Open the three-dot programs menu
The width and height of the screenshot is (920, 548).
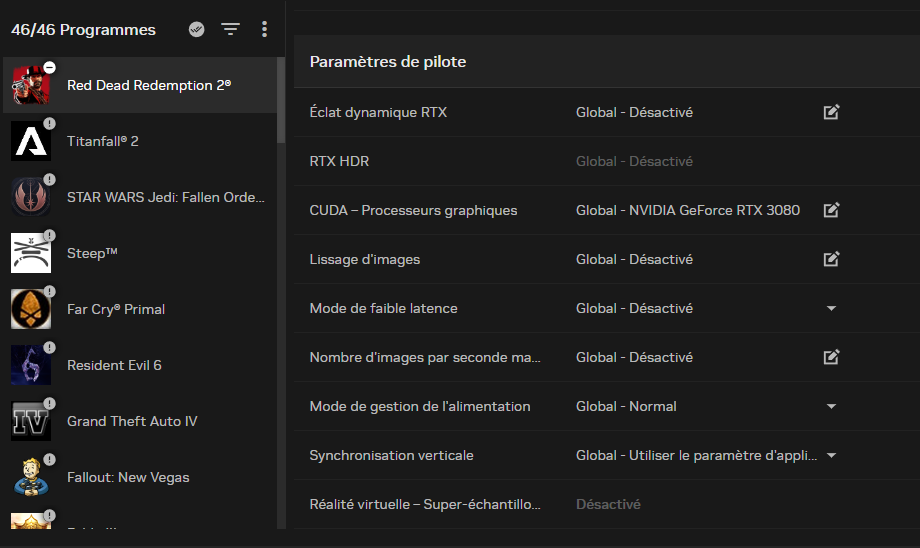pyautogui.click(x=264, y=29)
